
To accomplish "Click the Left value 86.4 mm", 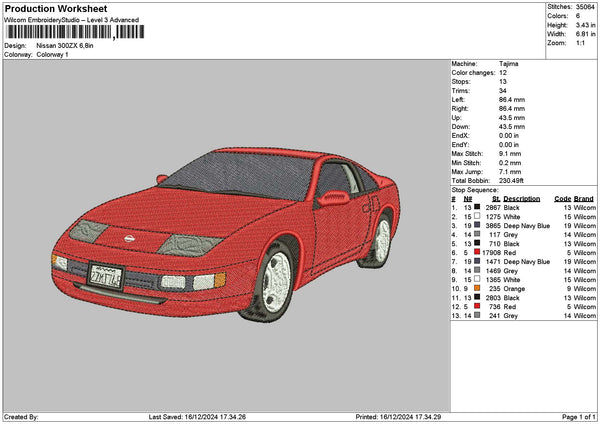I will click(512, 99).
